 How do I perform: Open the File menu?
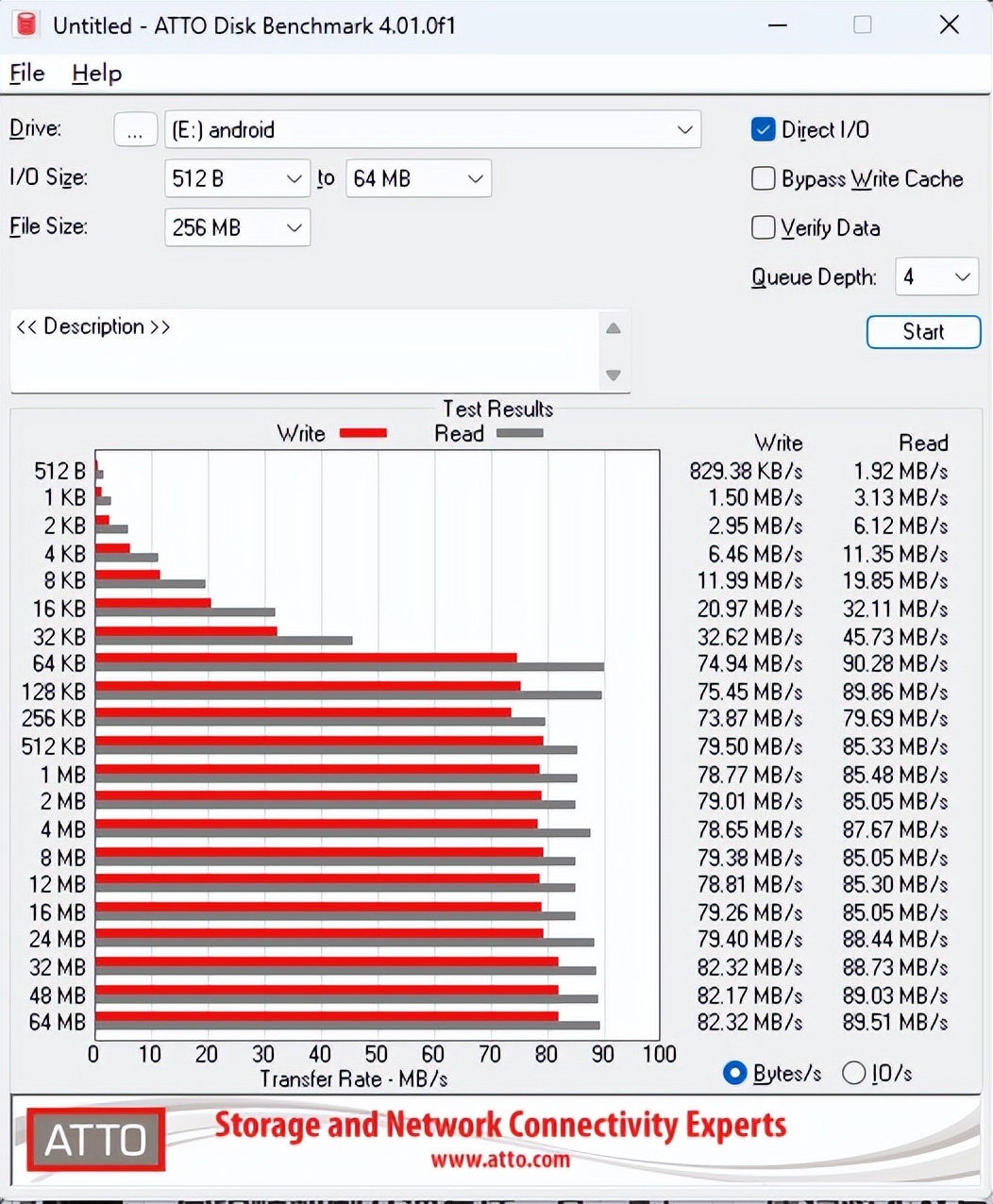tap(27, 74)
